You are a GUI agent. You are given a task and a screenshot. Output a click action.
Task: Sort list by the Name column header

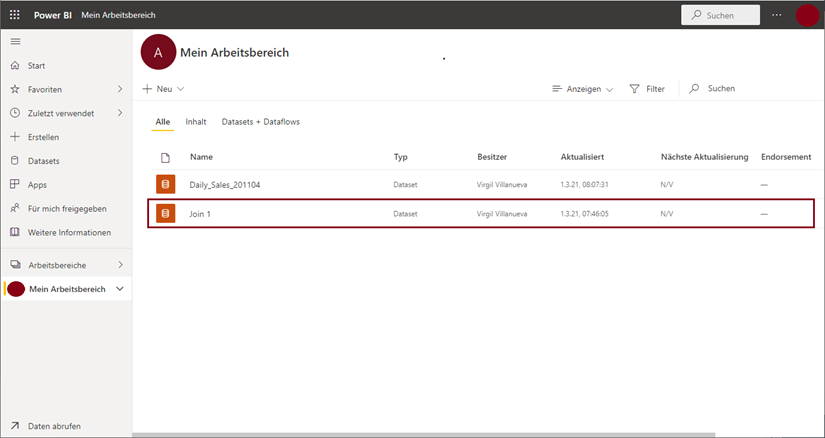(x=201, y=157)
